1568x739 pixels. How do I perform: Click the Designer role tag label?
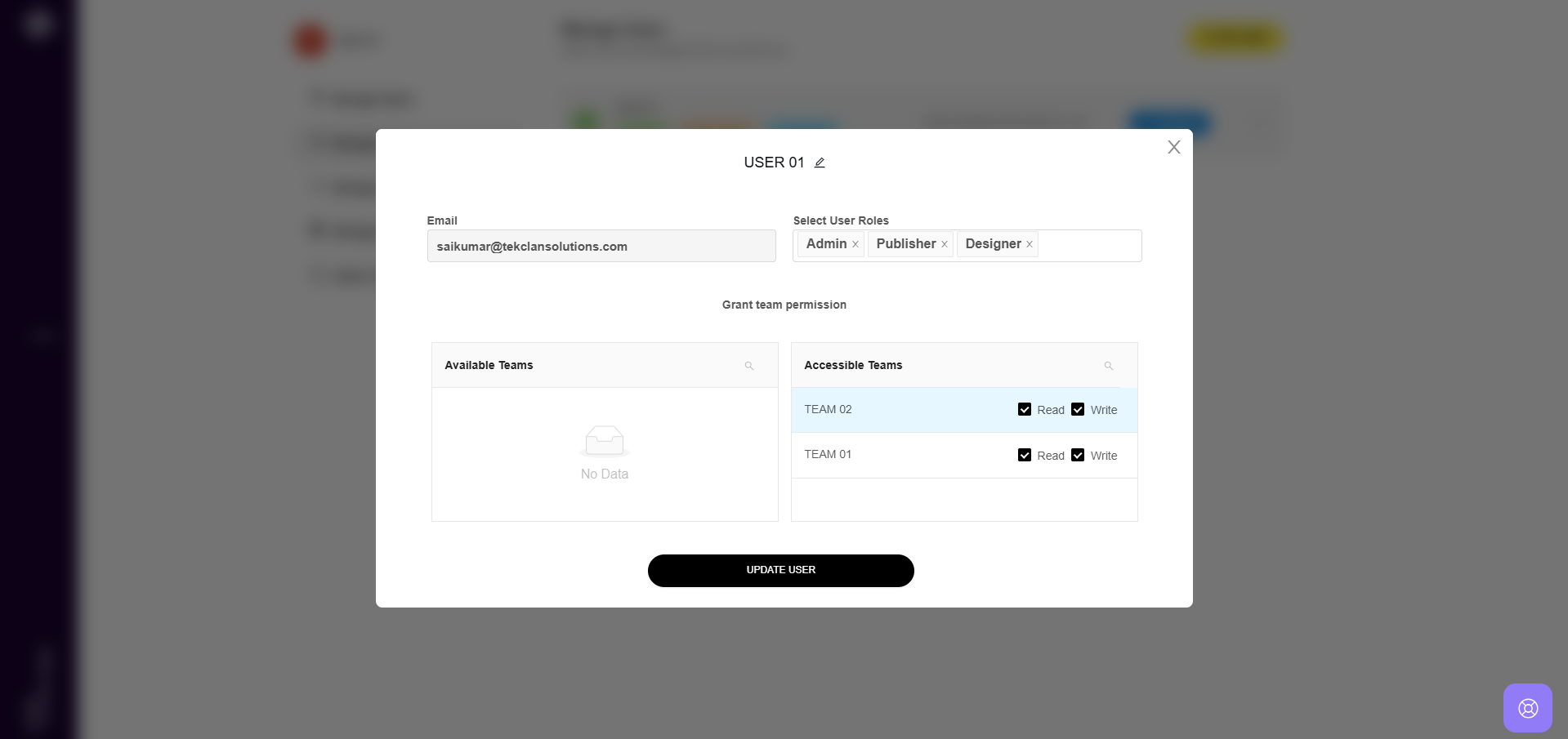(993, 244)
